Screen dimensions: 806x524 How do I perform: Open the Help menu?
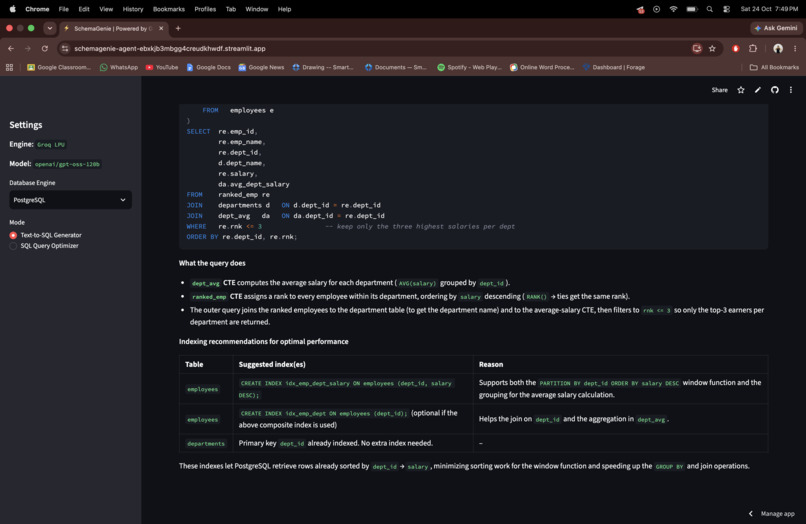[x=284, y=9]
